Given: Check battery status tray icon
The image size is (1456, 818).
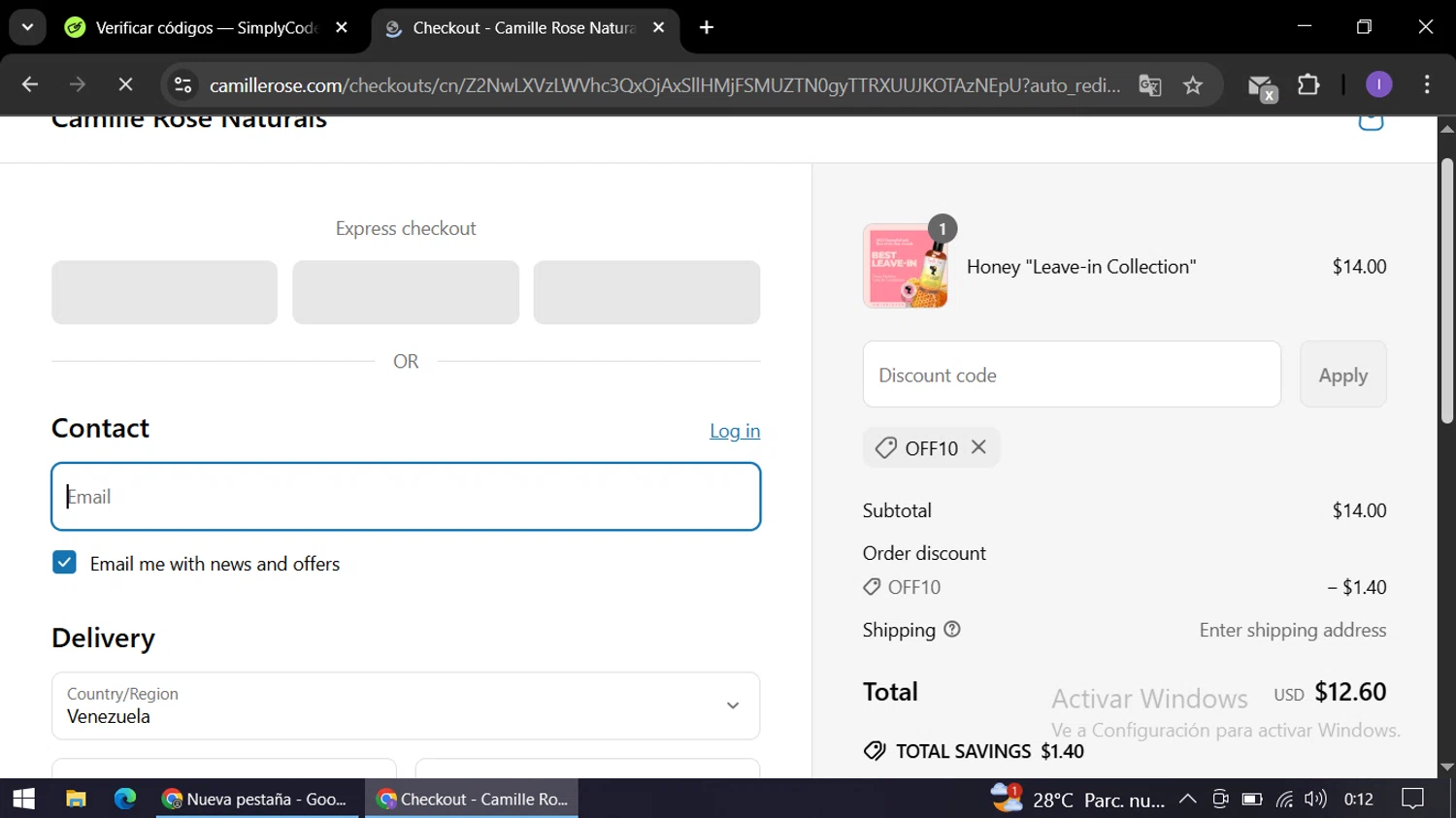Looking at the screenshot, I should (x=1252, y=799).
